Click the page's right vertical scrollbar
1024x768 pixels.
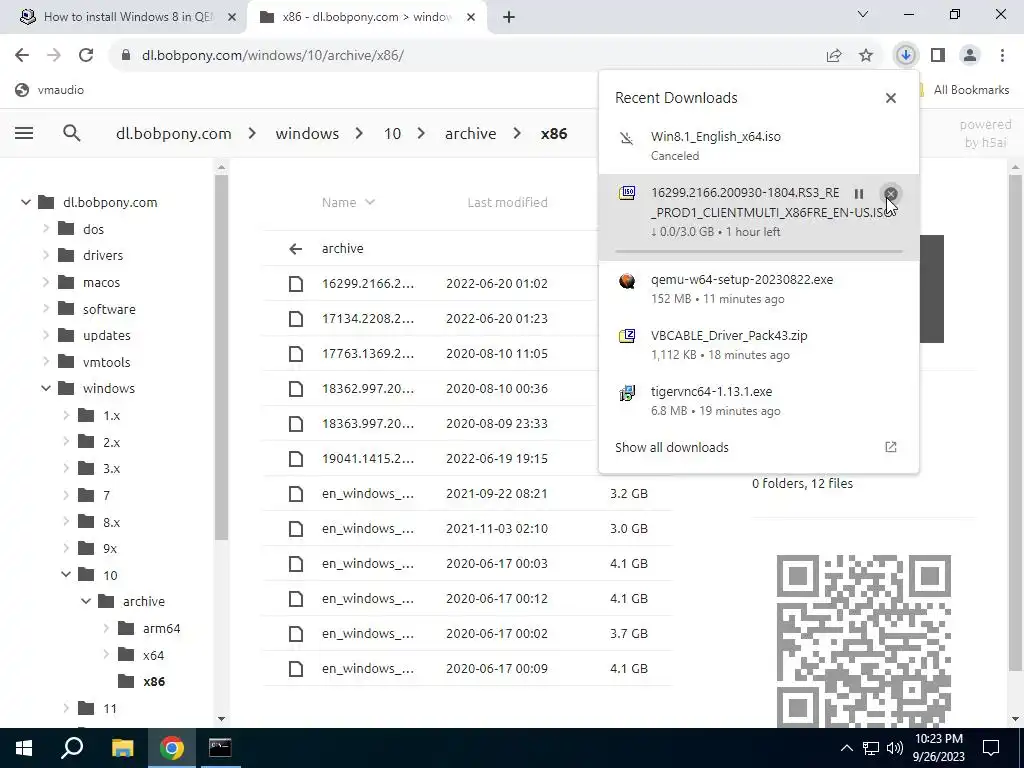(1016, 421)
